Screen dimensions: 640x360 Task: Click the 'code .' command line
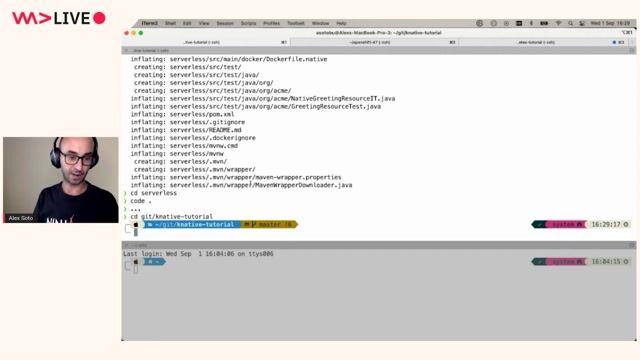click(x=141, y=201)
